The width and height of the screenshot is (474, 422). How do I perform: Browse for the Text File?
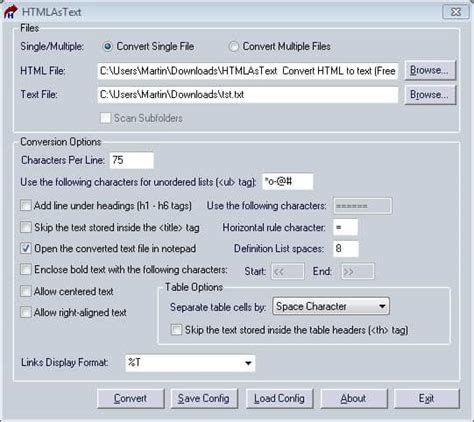click(x=430, y=95)
